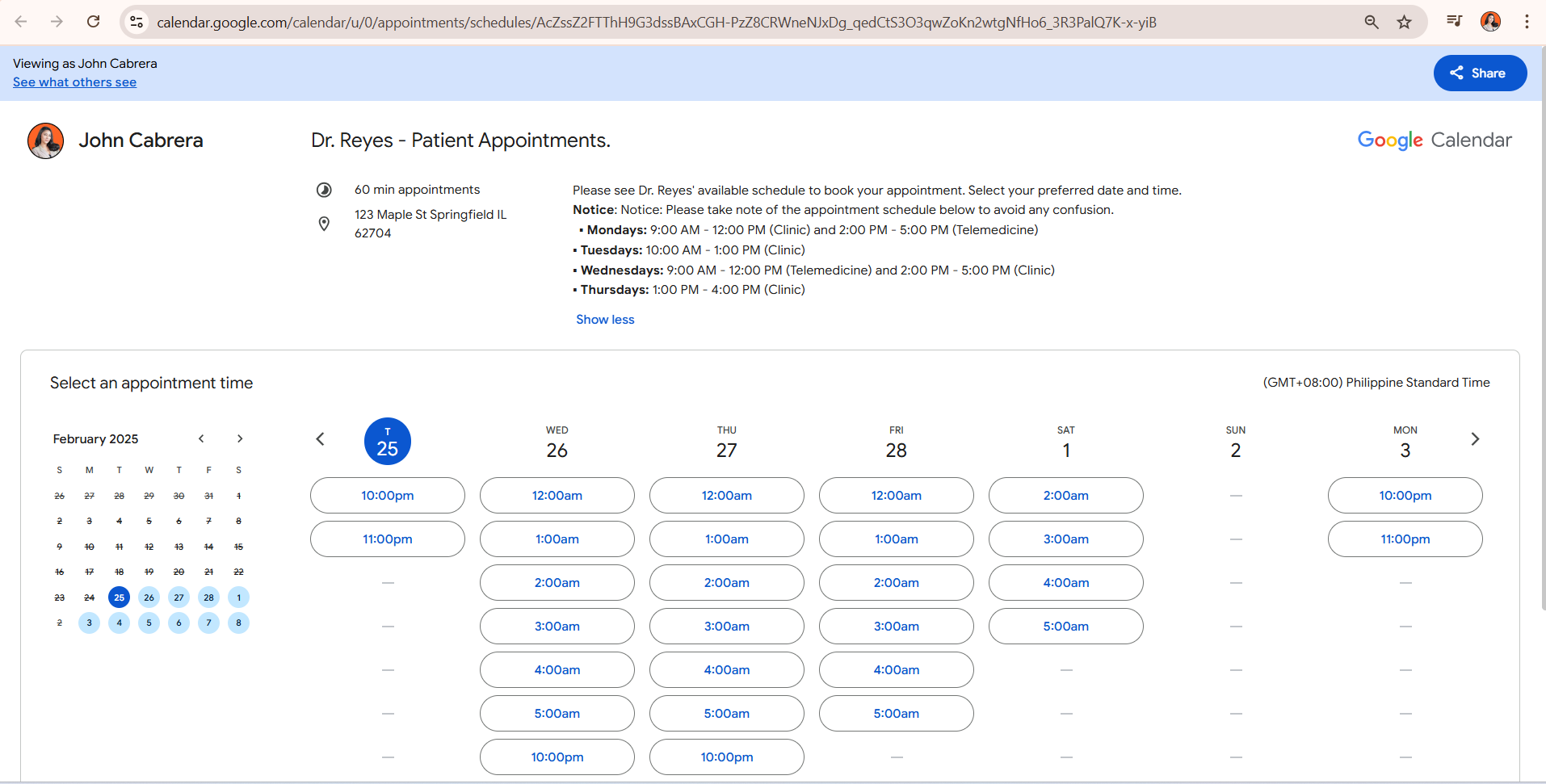This screenshot has width=1546, height=784.
Task: Open the media controls icon in the toolbar
Action: (x=1454, y=22)
